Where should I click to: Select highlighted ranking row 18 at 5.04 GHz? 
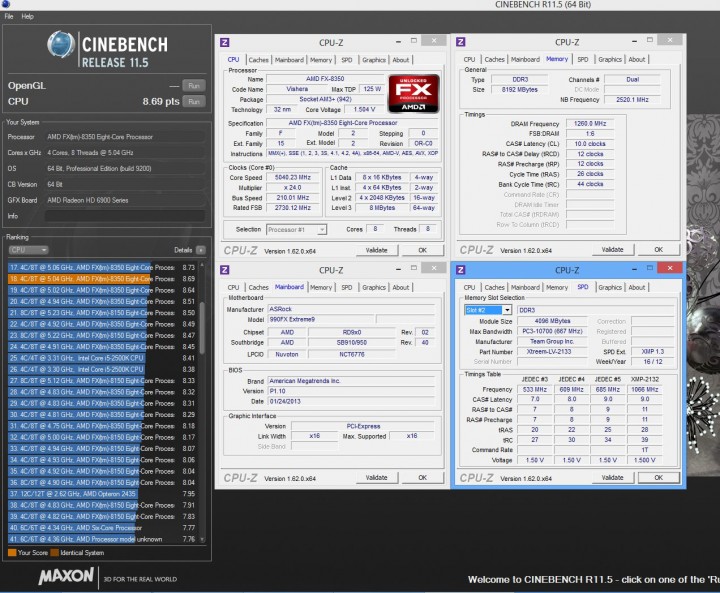102,279
